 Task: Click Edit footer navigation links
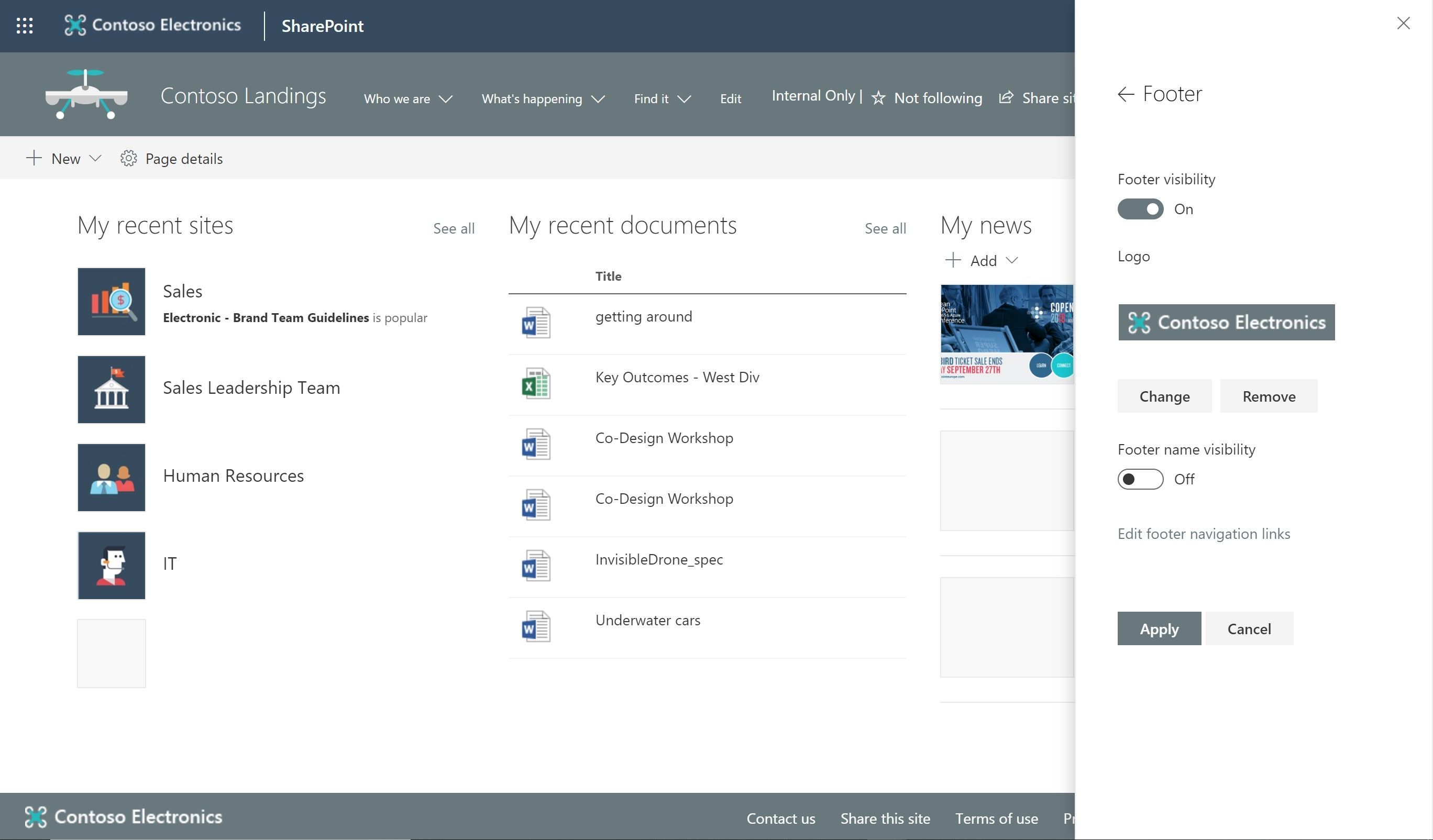[1203, 534]
